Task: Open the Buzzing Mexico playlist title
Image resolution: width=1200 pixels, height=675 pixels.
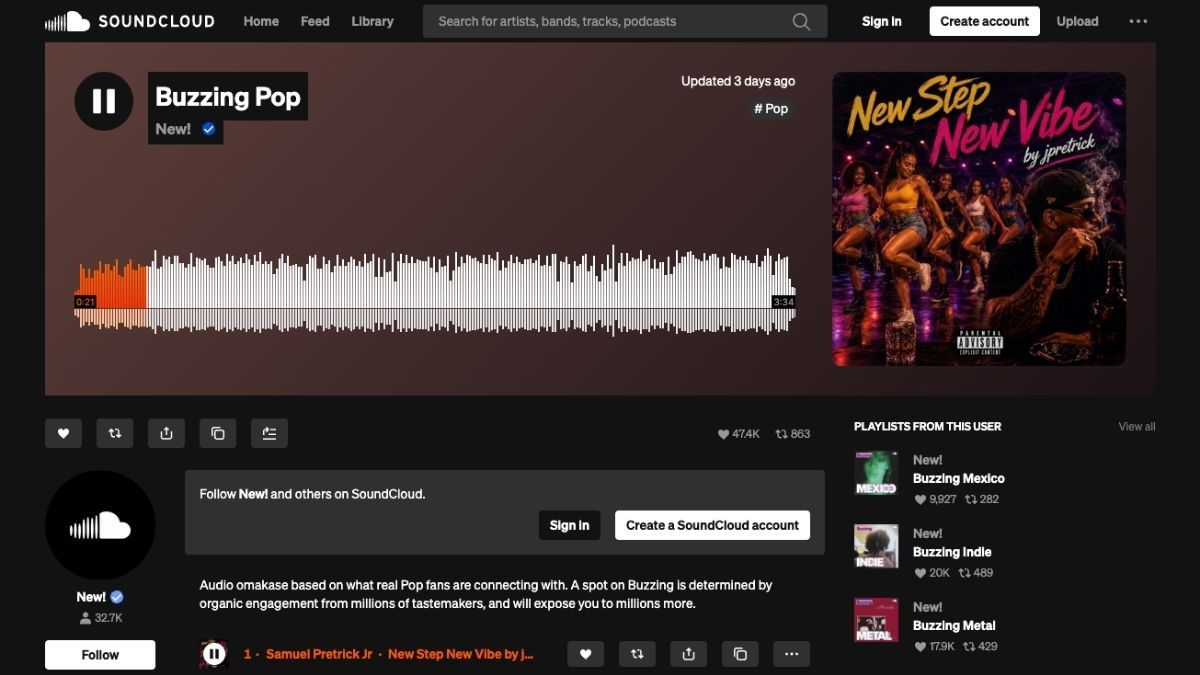Action: 959,479
